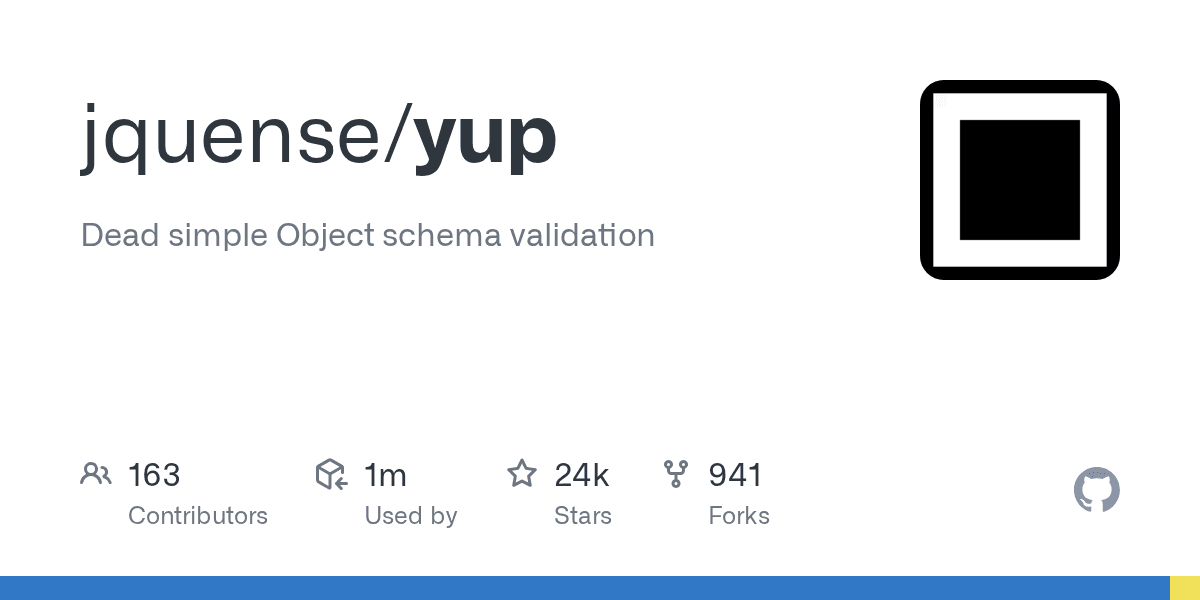Click the black square yup avatar
1200x600 pixels.
click(x=1019, y=180)
